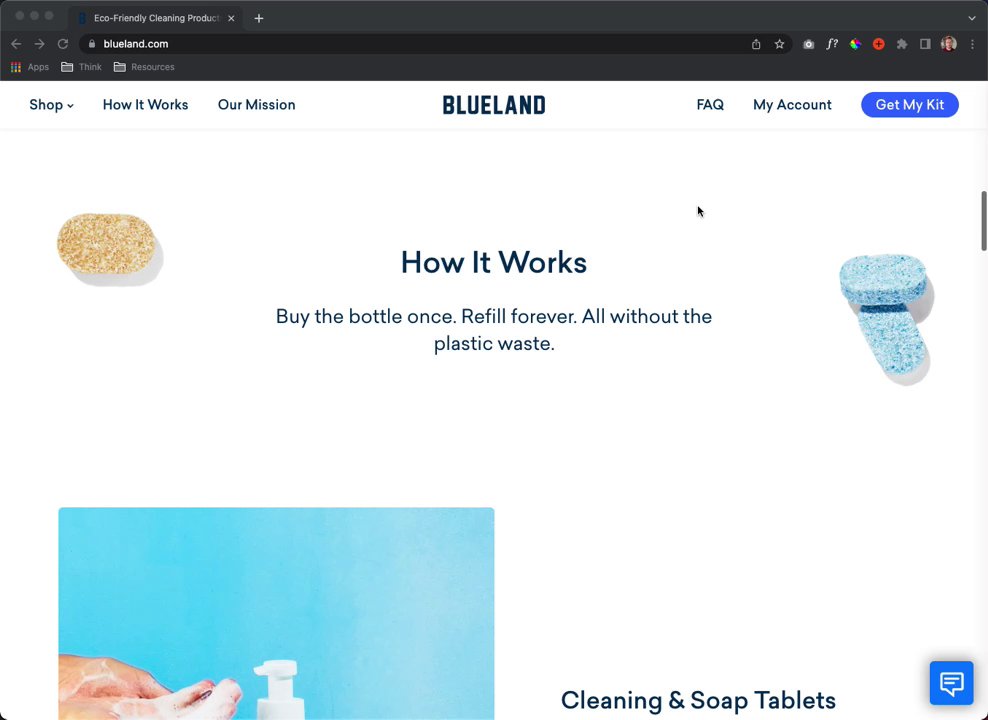This screenshot has height=720, width=988.
Task: Open the How It Works nav link
Action: pyautogui.click(x=146, y=105)
